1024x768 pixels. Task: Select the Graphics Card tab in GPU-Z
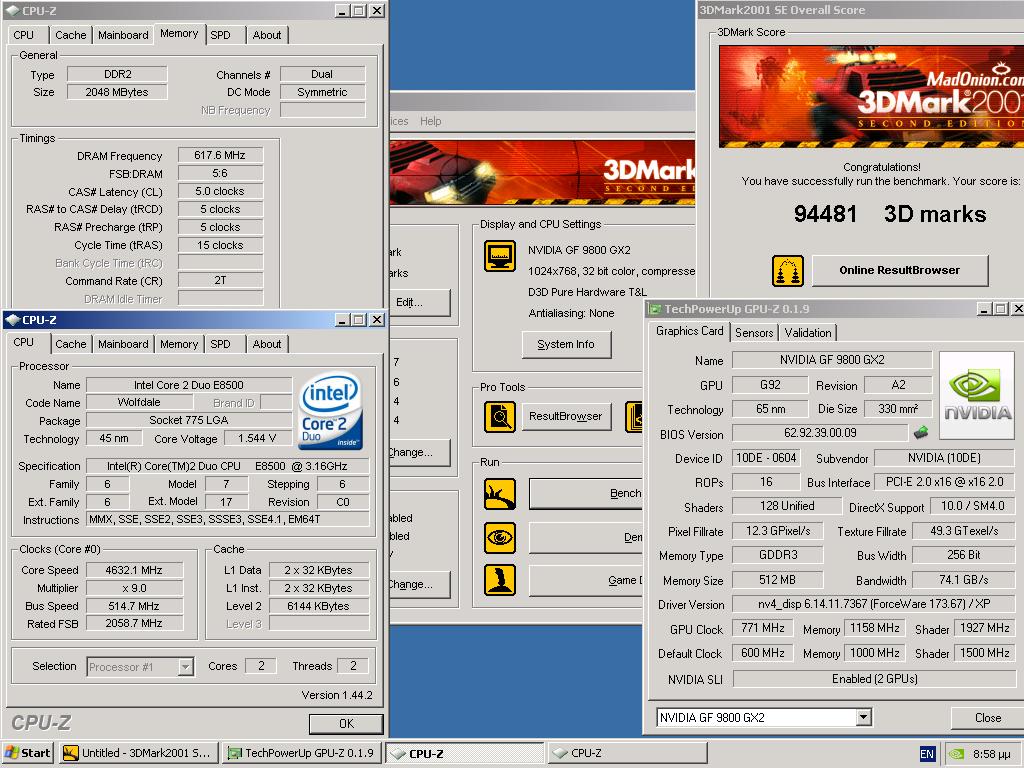[x=690, y=331]
